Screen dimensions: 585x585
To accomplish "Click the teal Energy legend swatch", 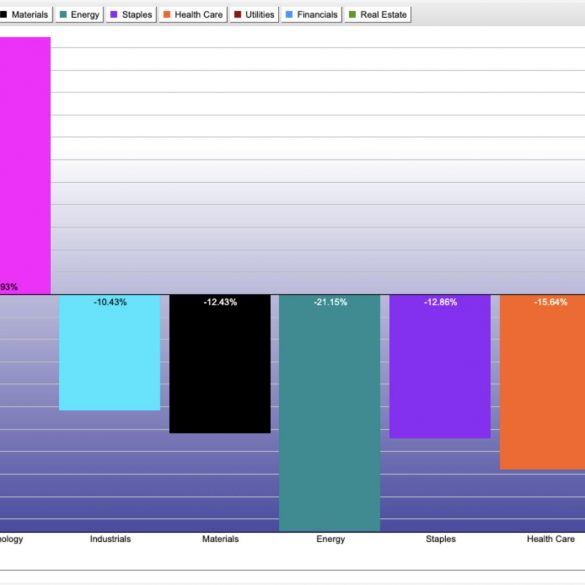I will 63,15.
